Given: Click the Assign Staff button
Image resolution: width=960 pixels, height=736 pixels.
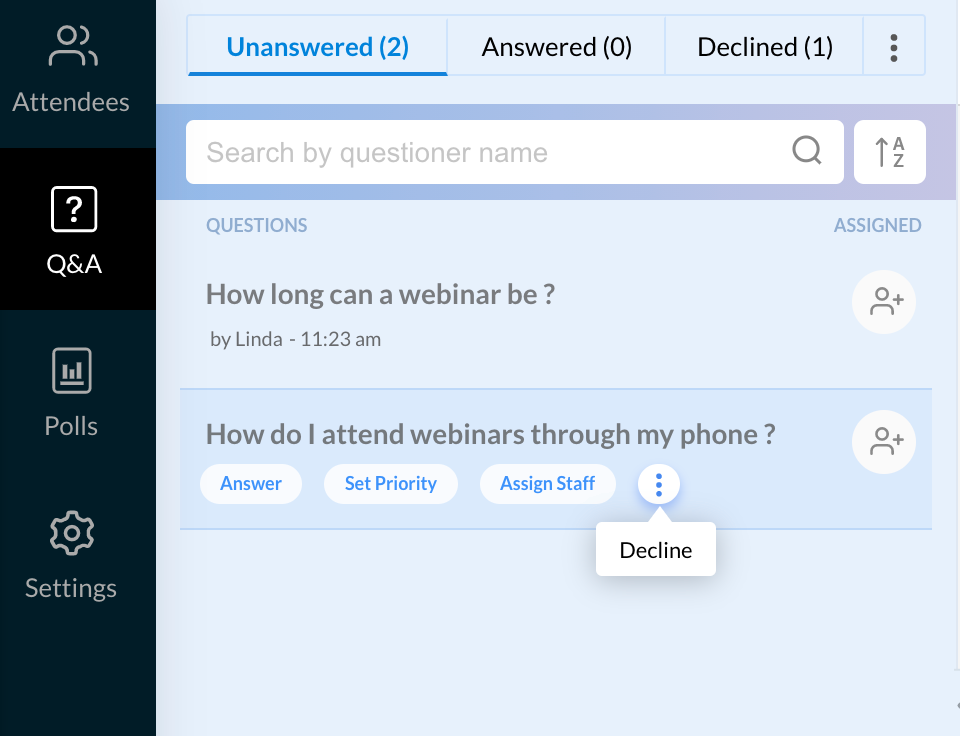Looking at the screenshot, I should point(547,483).
